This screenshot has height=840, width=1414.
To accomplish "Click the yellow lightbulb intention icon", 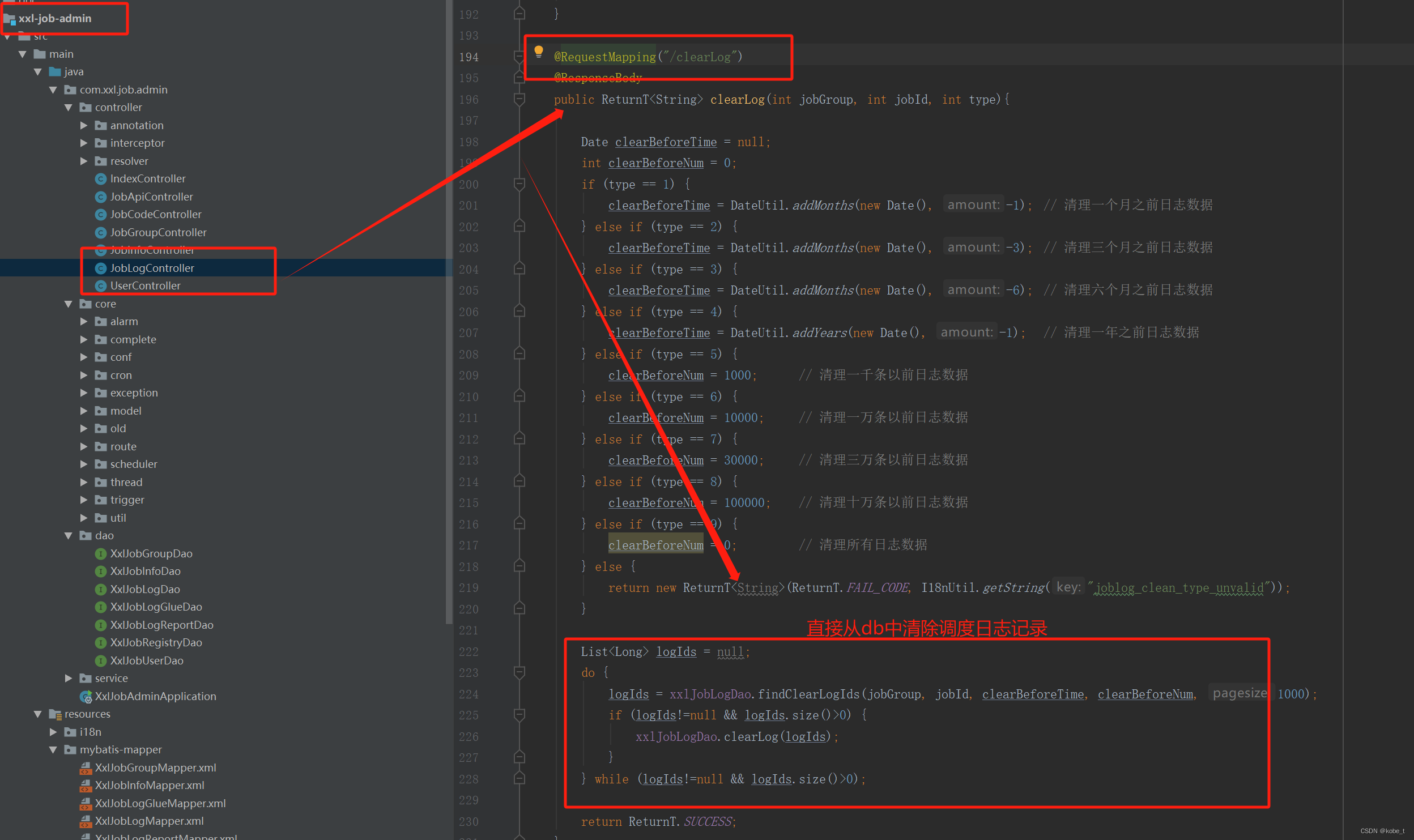I will [538, 52].
